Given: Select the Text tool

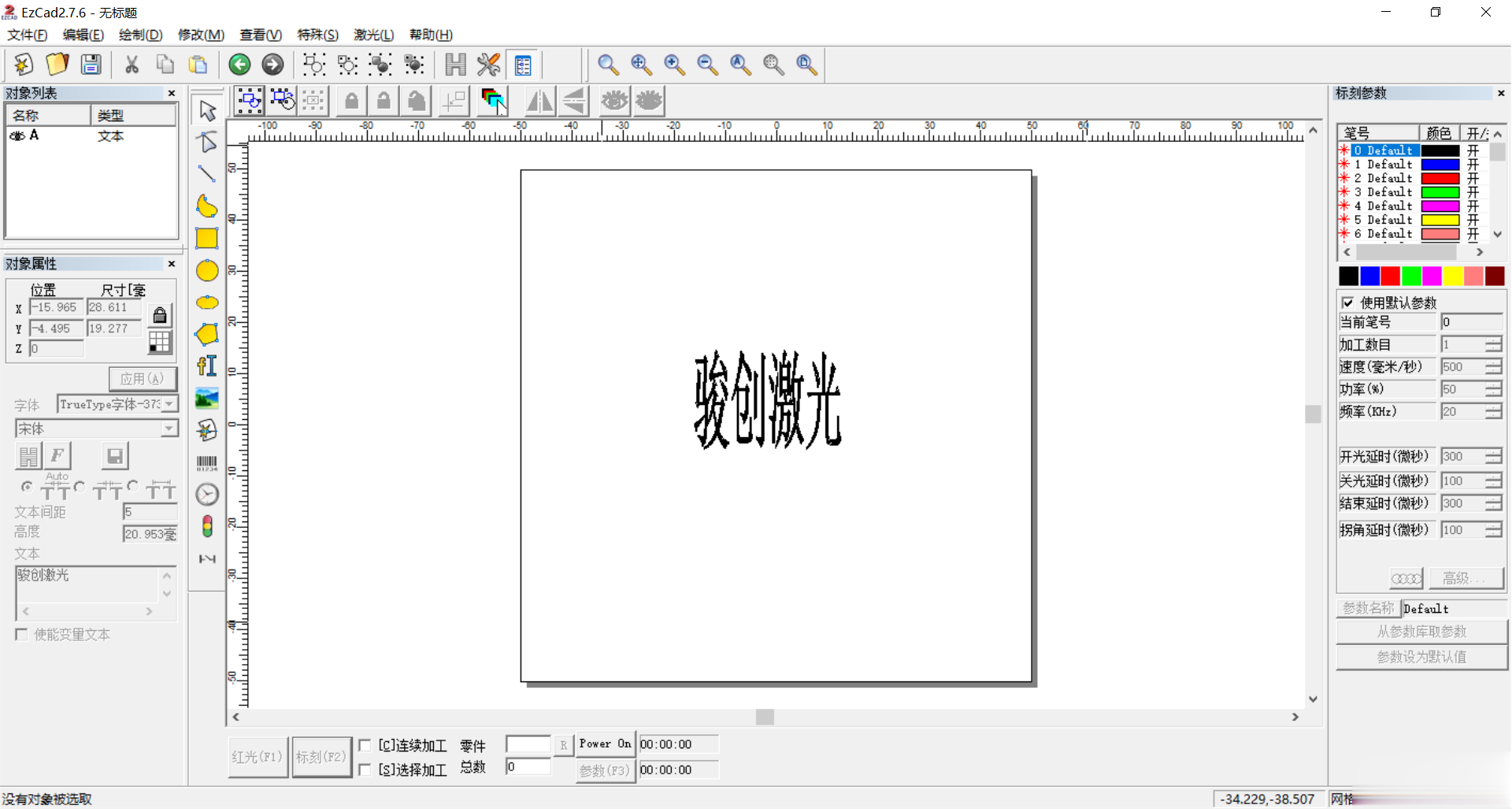Looking at the screenshot, I should (207, 366).
